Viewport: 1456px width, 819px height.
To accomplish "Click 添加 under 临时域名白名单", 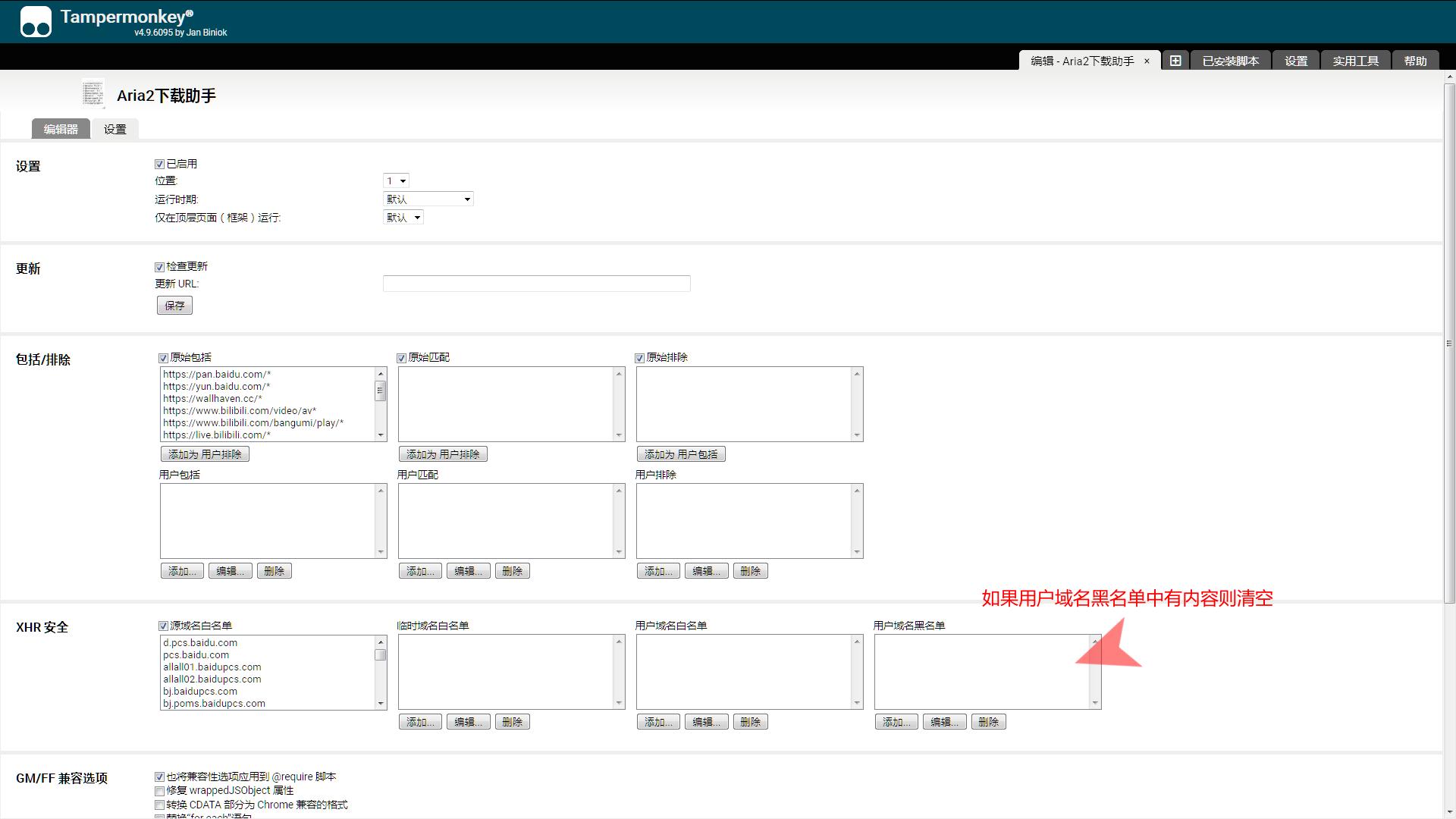I will tap(420, 722).
